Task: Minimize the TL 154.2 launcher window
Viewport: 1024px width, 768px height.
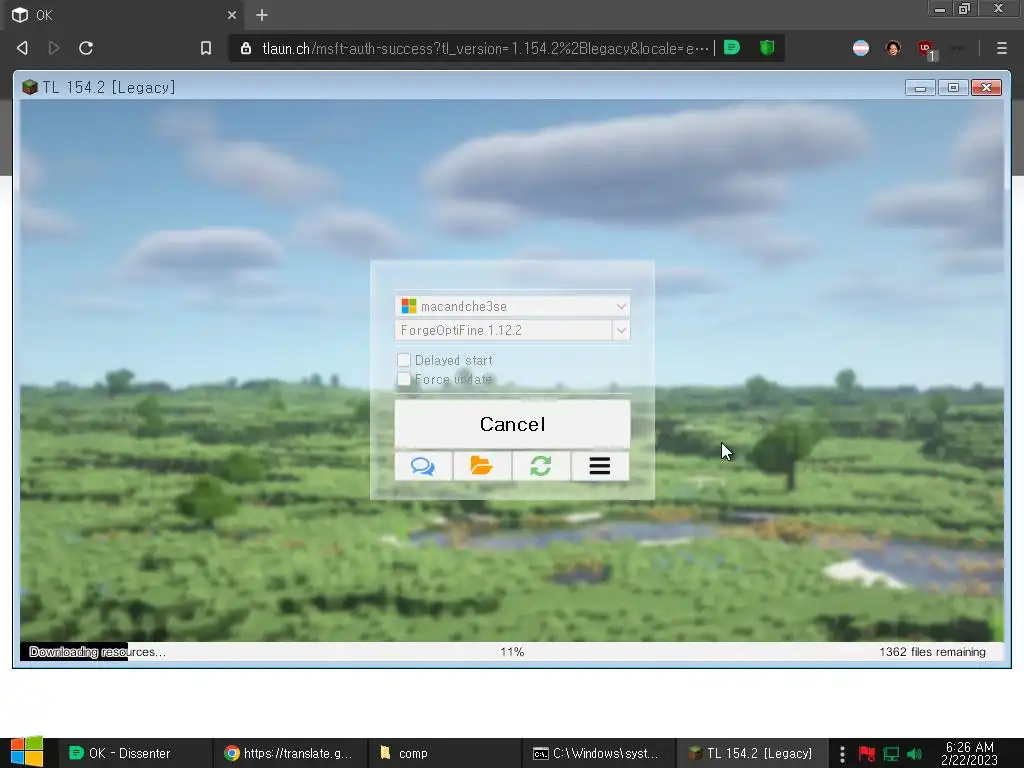Action: tap(920, 88)
